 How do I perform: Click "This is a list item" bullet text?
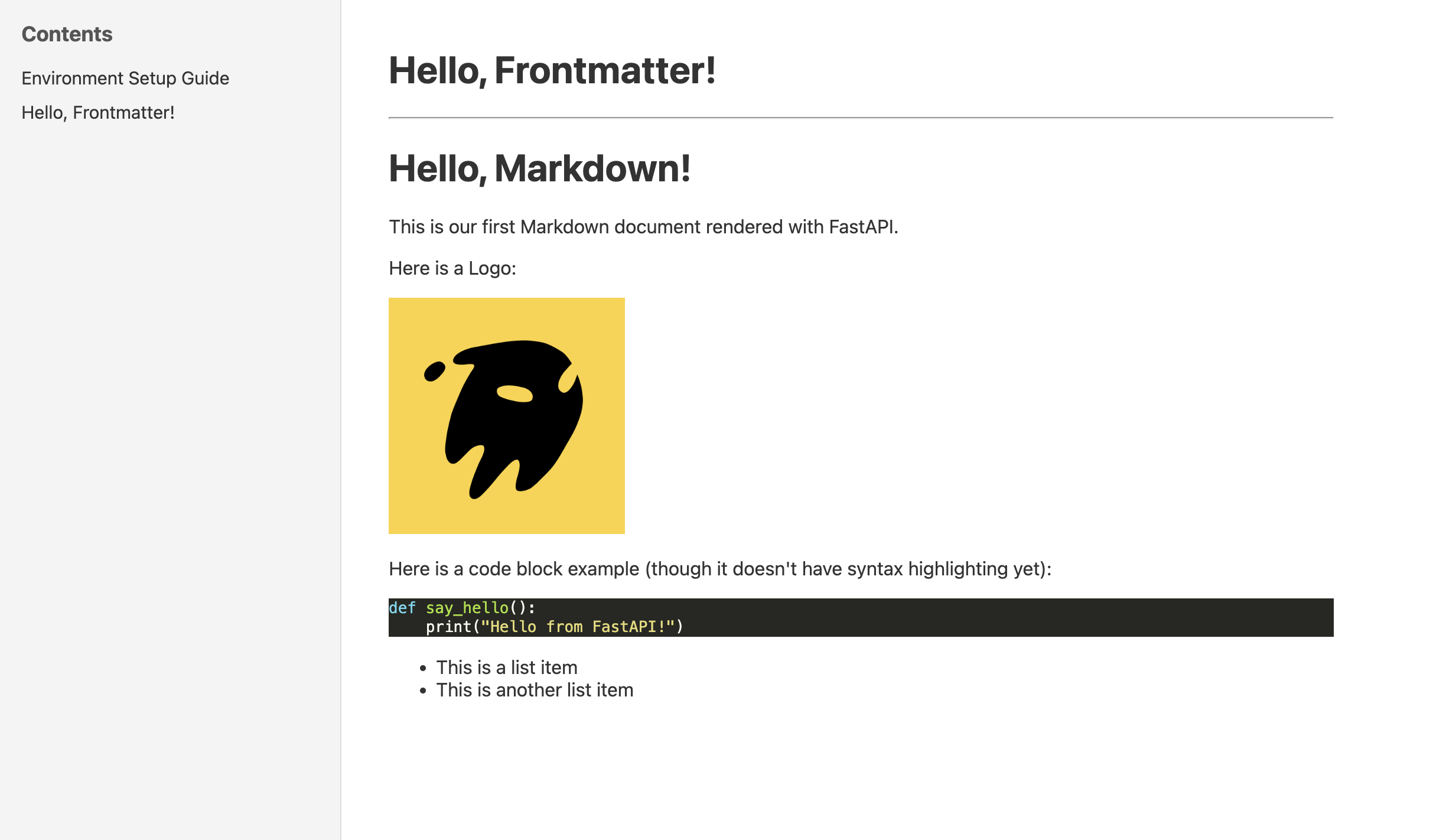506,668
